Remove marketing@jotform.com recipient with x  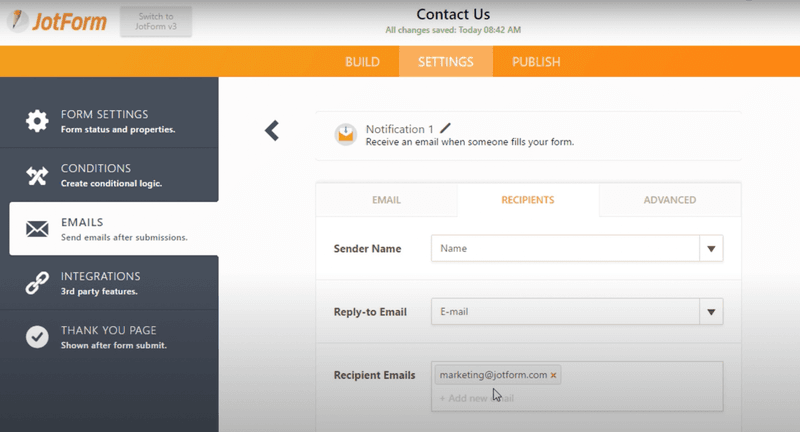554,375
